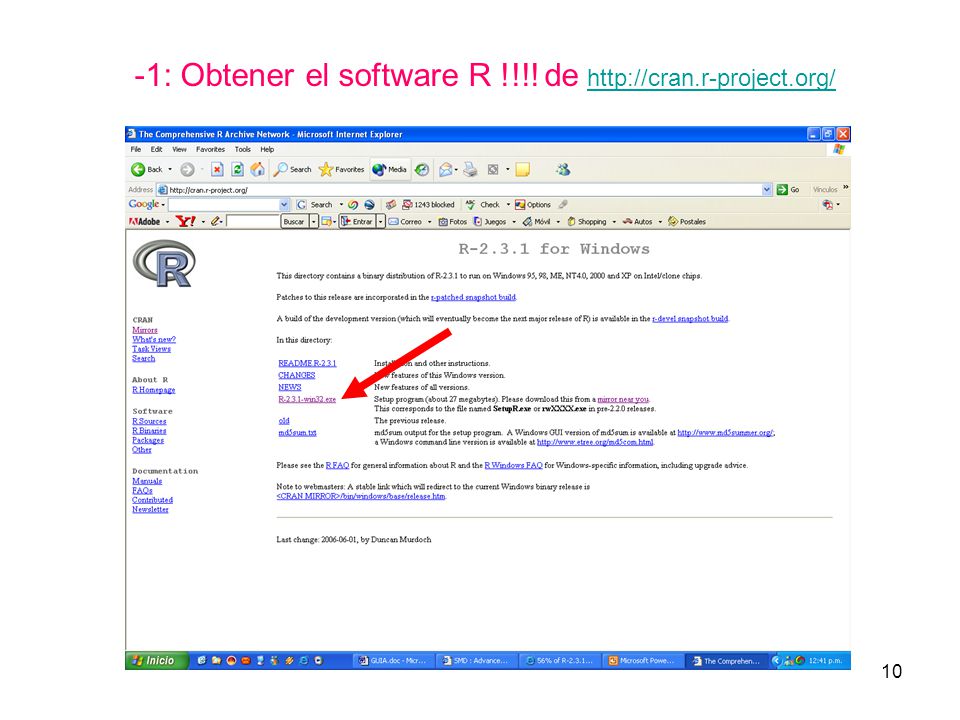Screen dimensions: 960x720
Task: Open the Tools menu
Action: pyautogui.click(x=242, y=149)
